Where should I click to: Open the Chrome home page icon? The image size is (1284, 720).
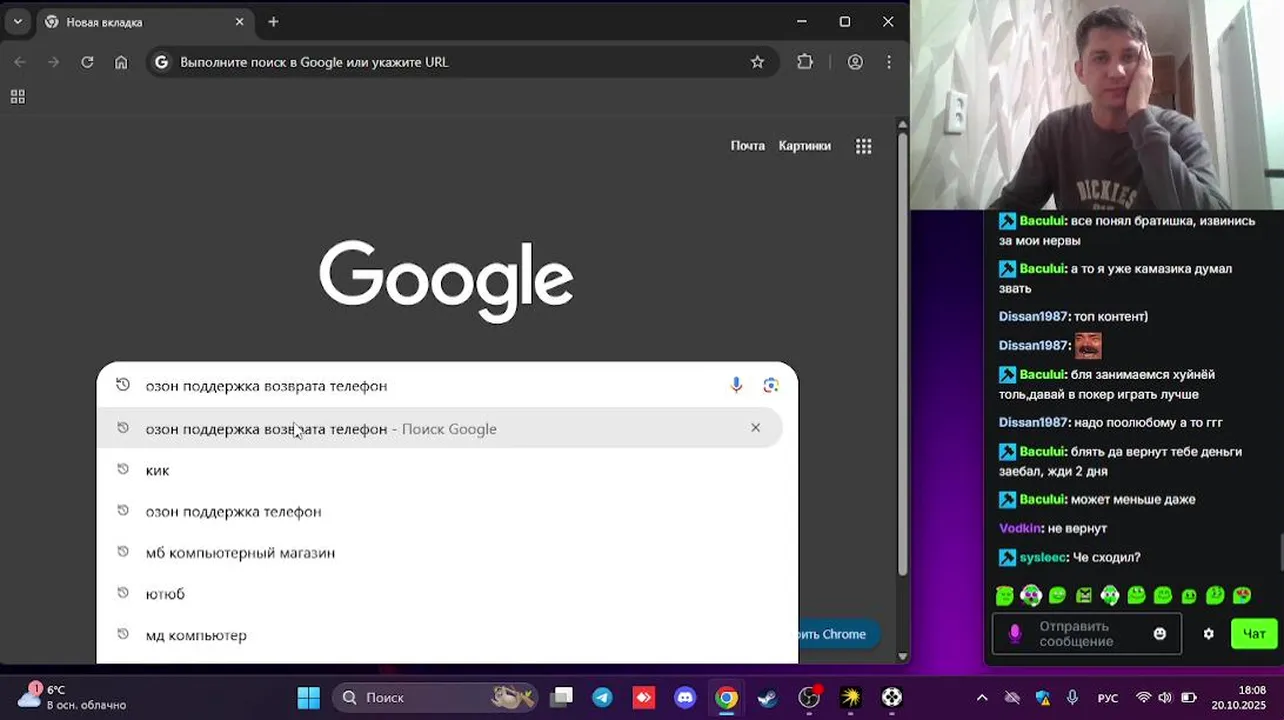[121, 62]
